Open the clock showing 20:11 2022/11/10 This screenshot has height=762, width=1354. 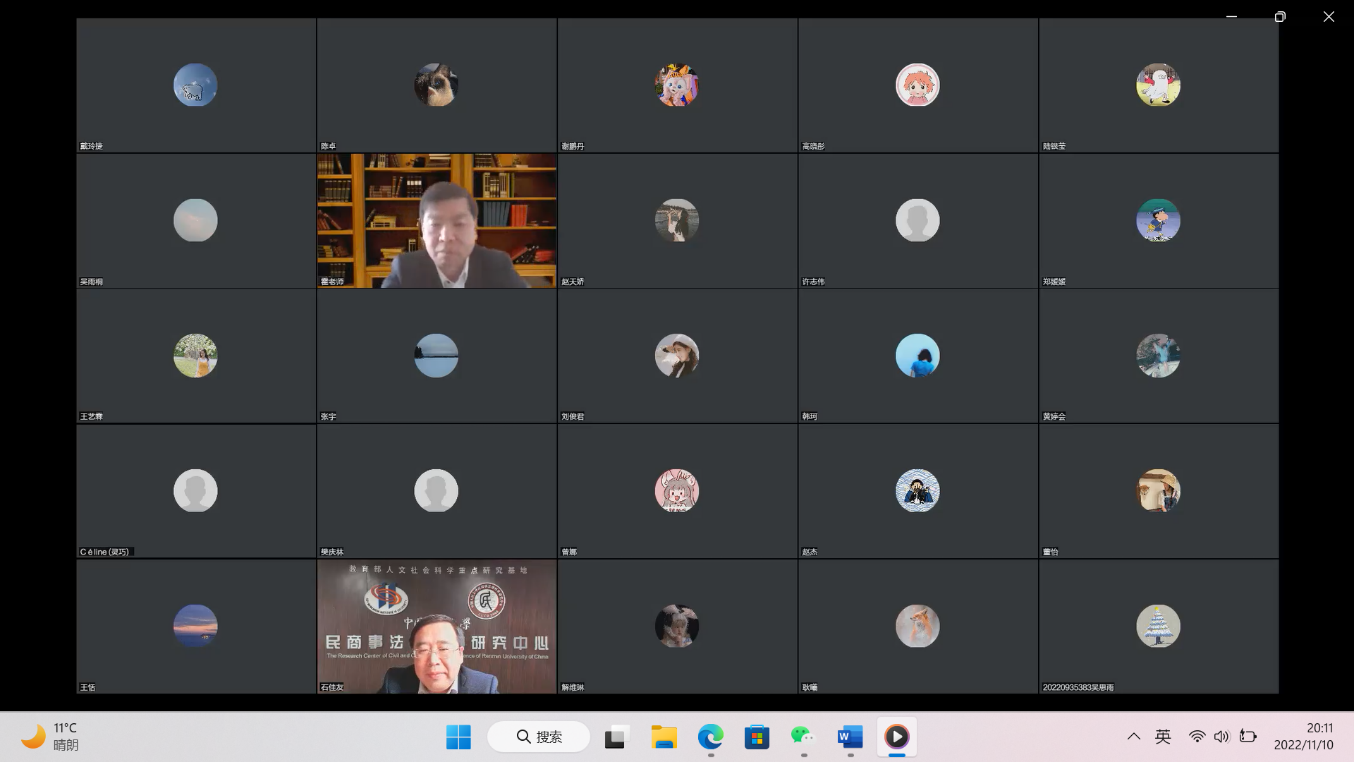point(1303,737)
